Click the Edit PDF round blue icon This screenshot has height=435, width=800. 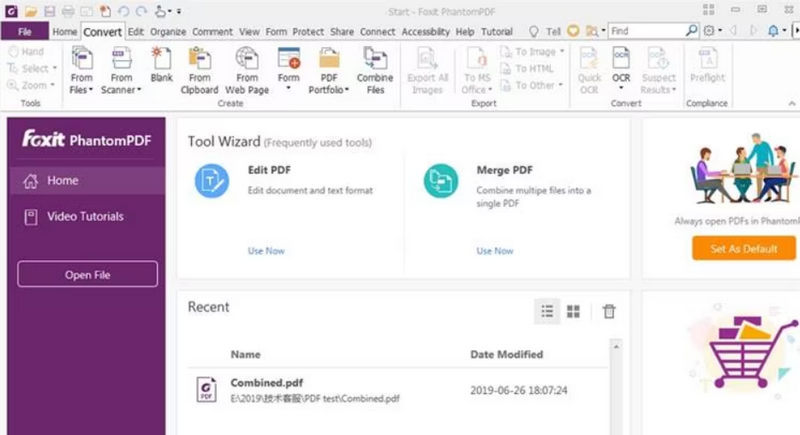pyautogui.click(x=212, y=181)
